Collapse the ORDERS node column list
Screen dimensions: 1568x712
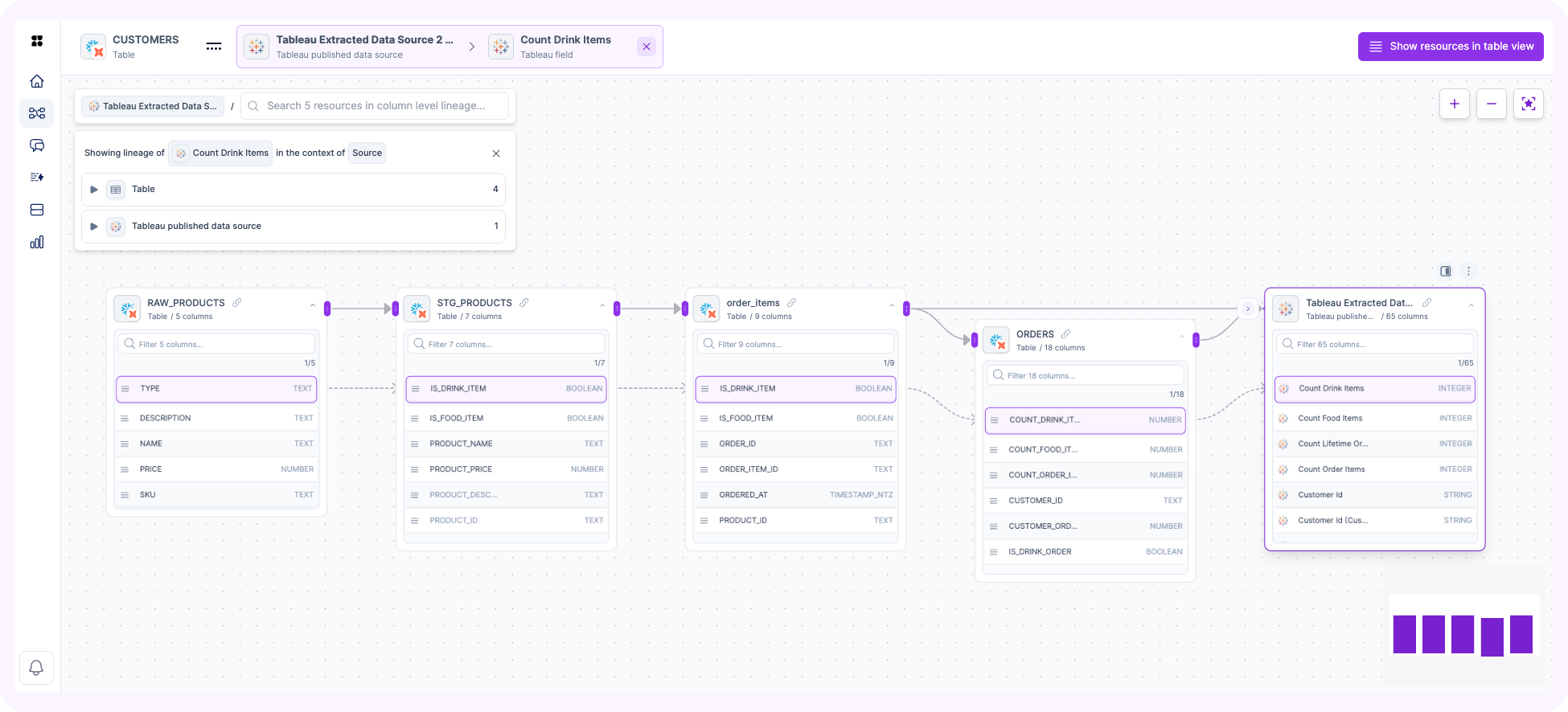pyautogui.click(x=1181, y=337)
